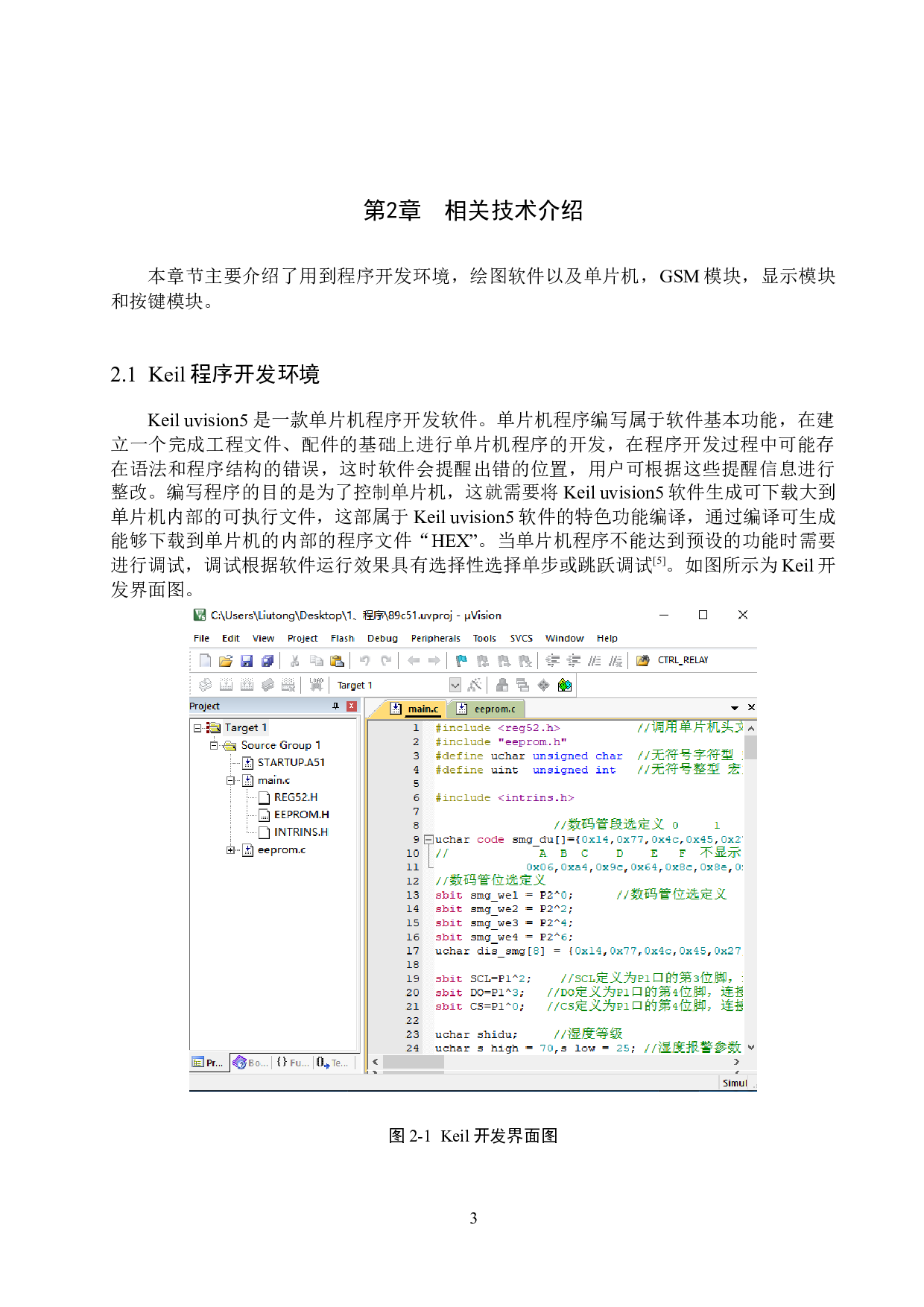Screen dimensions: 924x1307
Task: Open the Peripherals menu
Action: pyautogui.click(x=435, y=639)
